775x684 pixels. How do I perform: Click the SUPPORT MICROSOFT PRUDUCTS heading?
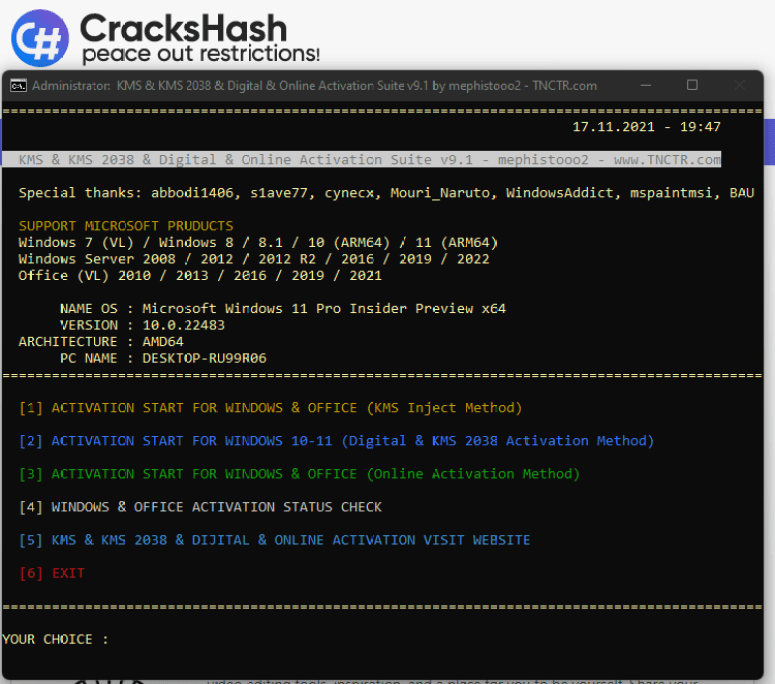click(x=126, y=226)
